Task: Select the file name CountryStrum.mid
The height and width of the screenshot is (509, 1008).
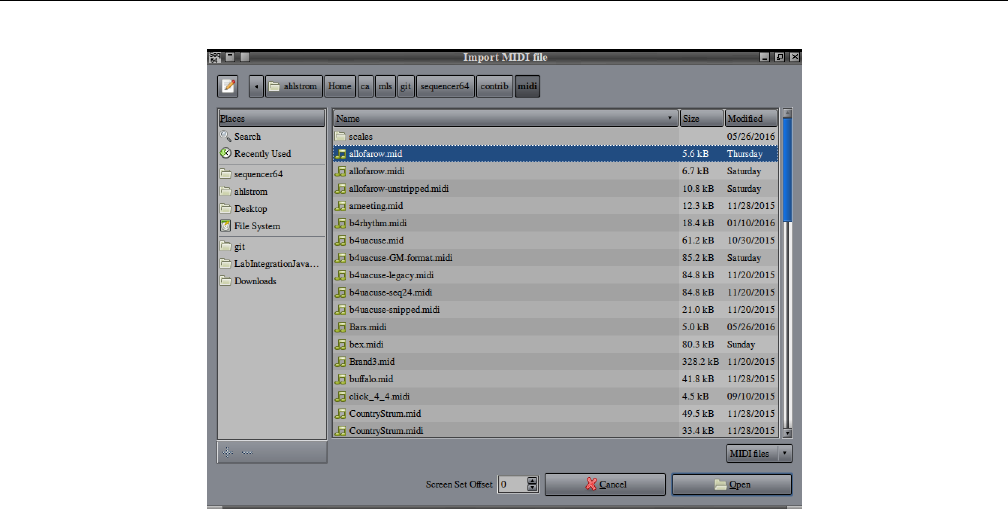Action: 385,414
